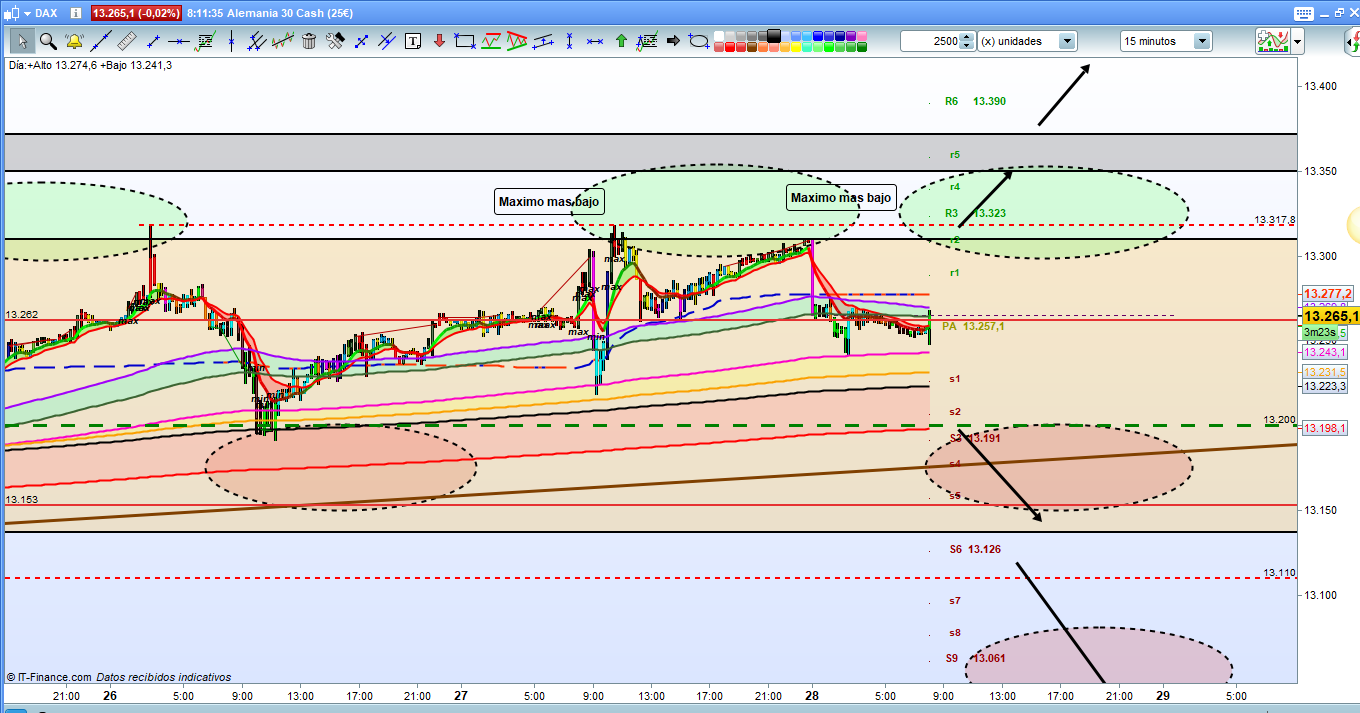Screen dimensions: 1360x713
Task: Select the ruler measurement tool
Action: click(126, 41)
